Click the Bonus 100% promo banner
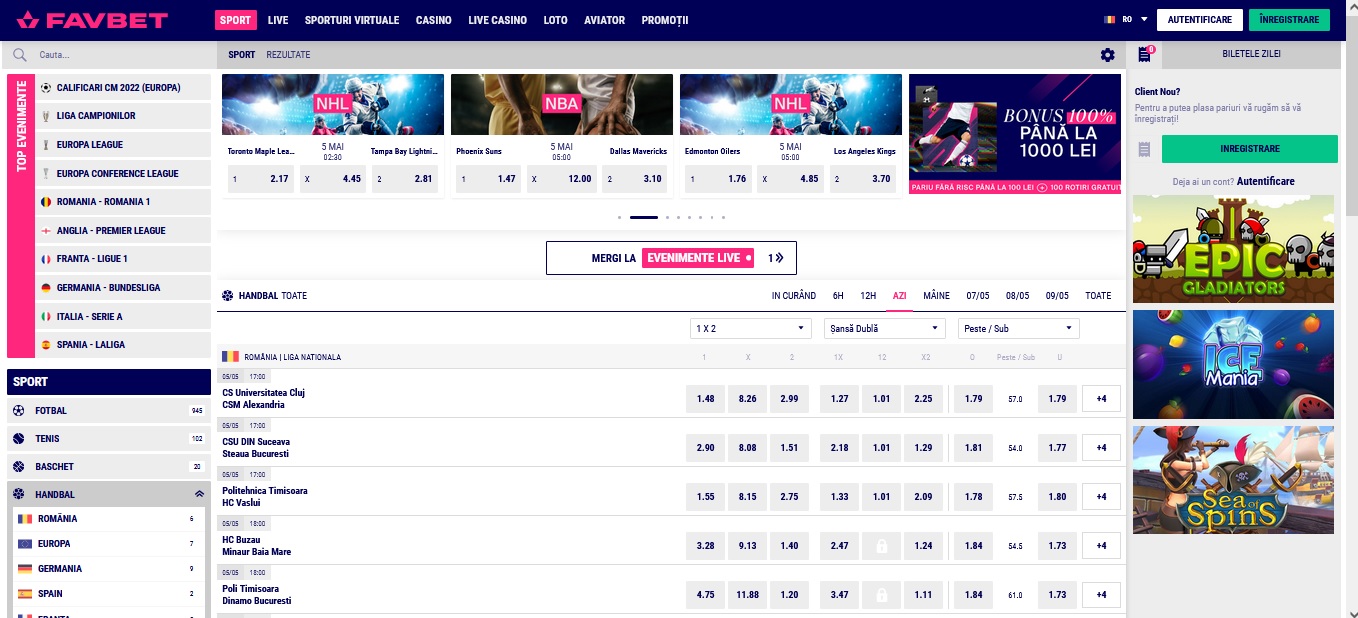 1015,134
